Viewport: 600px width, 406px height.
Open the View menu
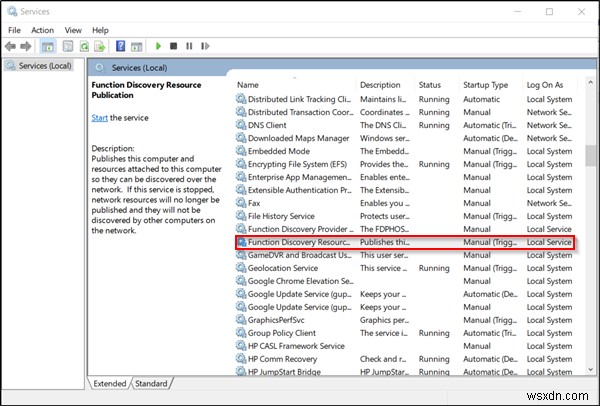tap(71, 30)
